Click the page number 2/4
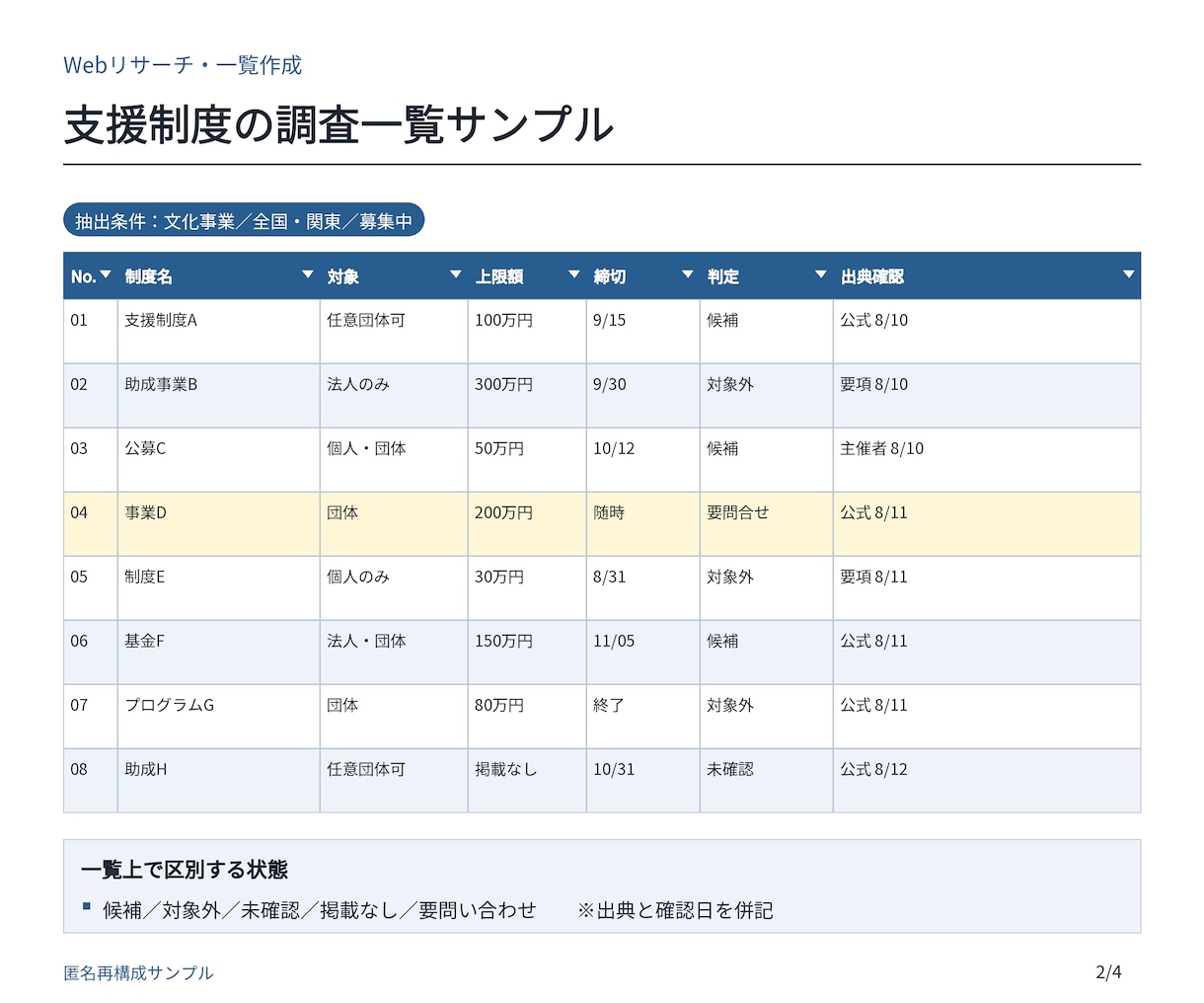 pyautogui.click(x=1108, y=972)
